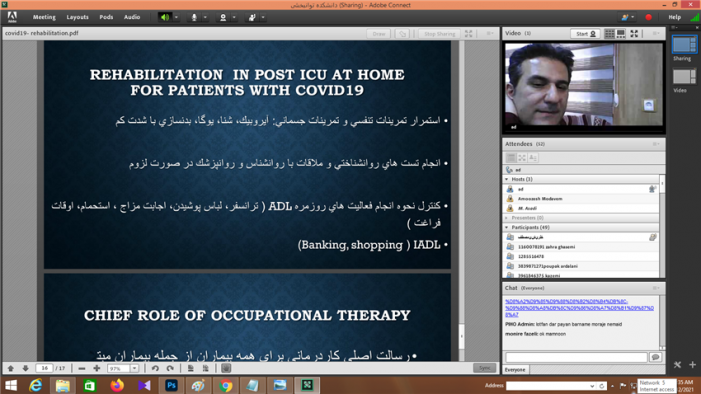Open Video pod options menu
This screenshot has width=701, height=394.
[x=656, y=34]
